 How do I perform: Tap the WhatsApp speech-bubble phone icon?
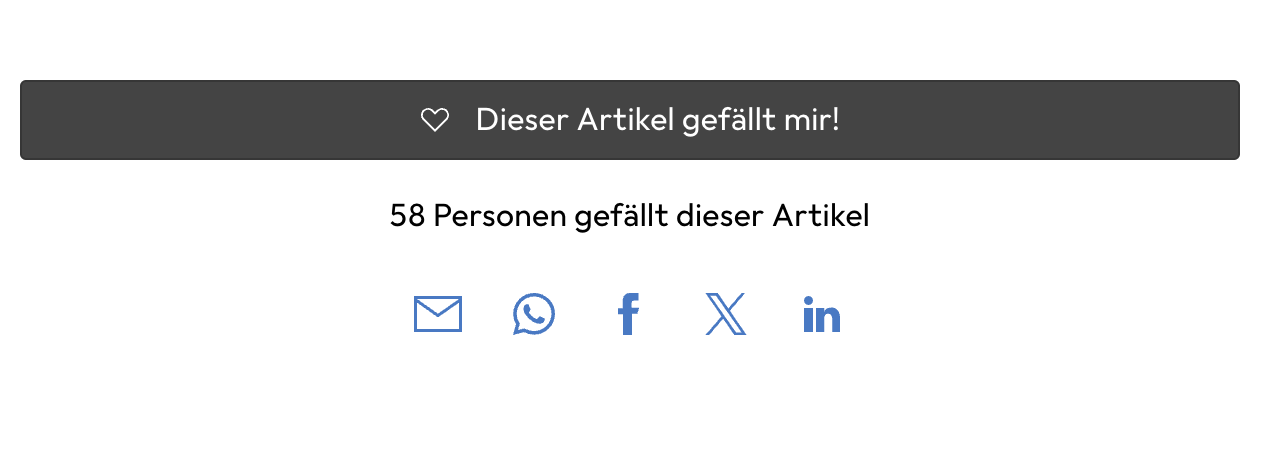click(x=533, y=314)
